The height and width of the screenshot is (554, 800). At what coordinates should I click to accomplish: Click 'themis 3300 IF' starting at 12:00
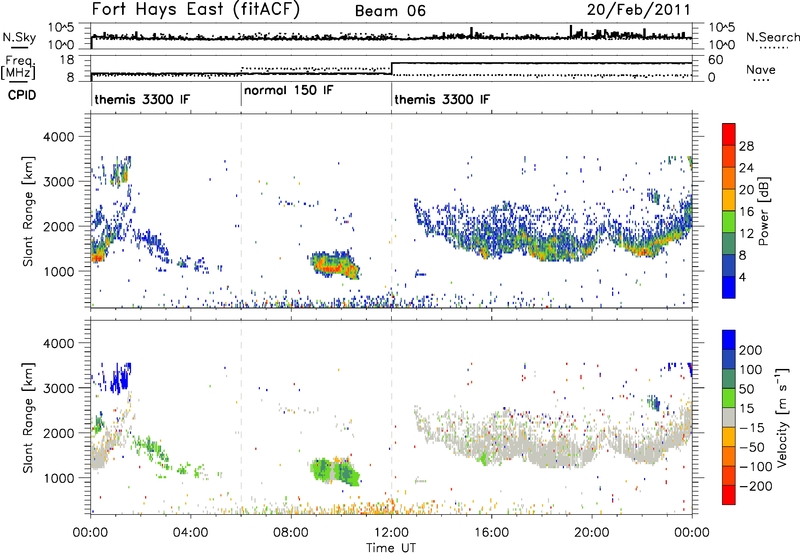coord(442,99)
